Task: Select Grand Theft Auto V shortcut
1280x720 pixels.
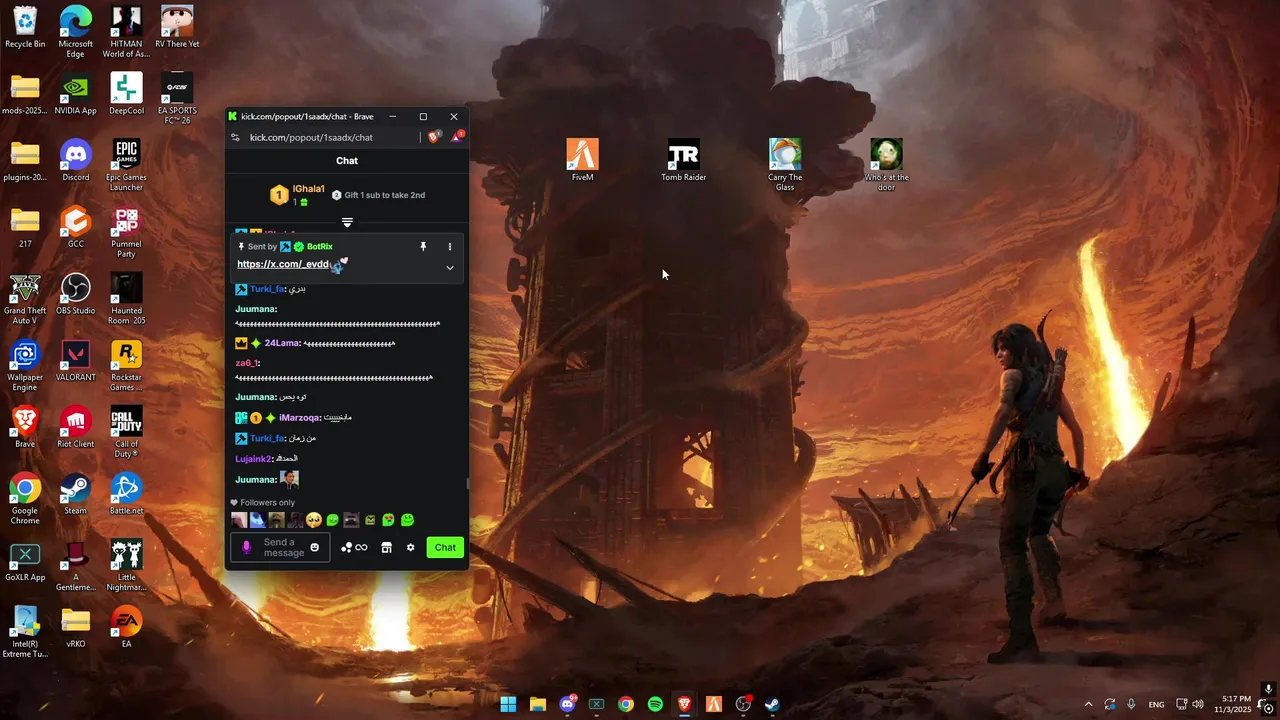Action: [x=25, y=299]
